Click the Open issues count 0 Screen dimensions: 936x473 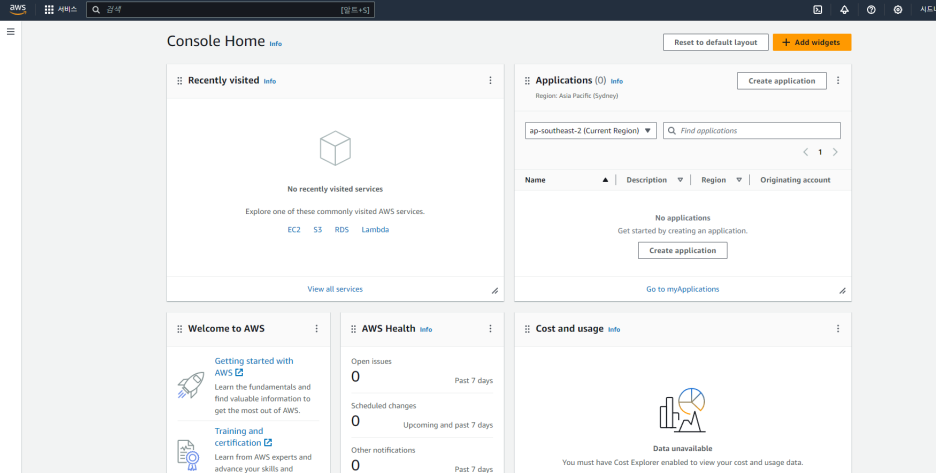coord(355,377)
